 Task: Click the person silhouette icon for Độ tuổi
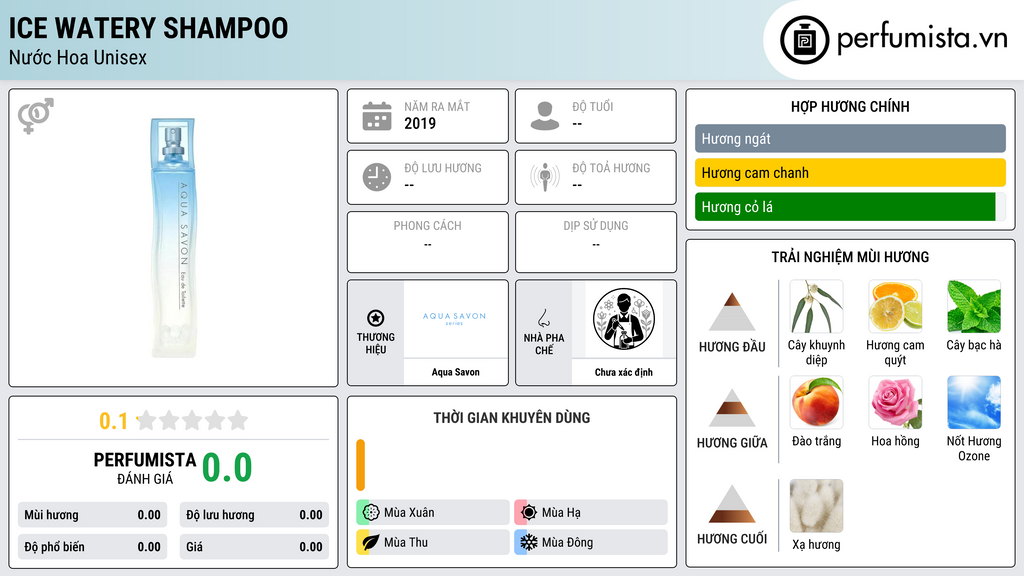[x=545, y=116]
